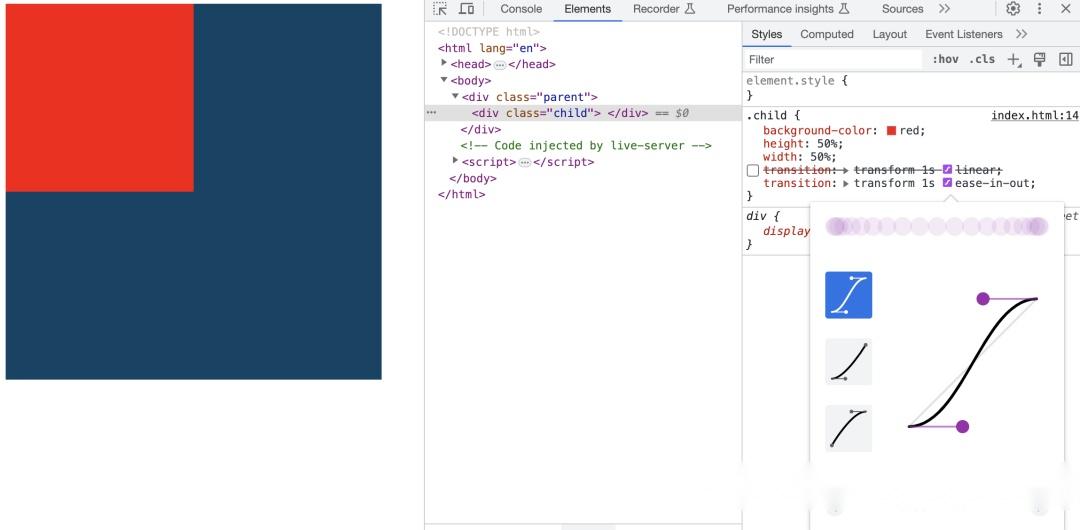Click the easing animation preview strip
The image size is (1080, 530).
(x=937, y=226)
